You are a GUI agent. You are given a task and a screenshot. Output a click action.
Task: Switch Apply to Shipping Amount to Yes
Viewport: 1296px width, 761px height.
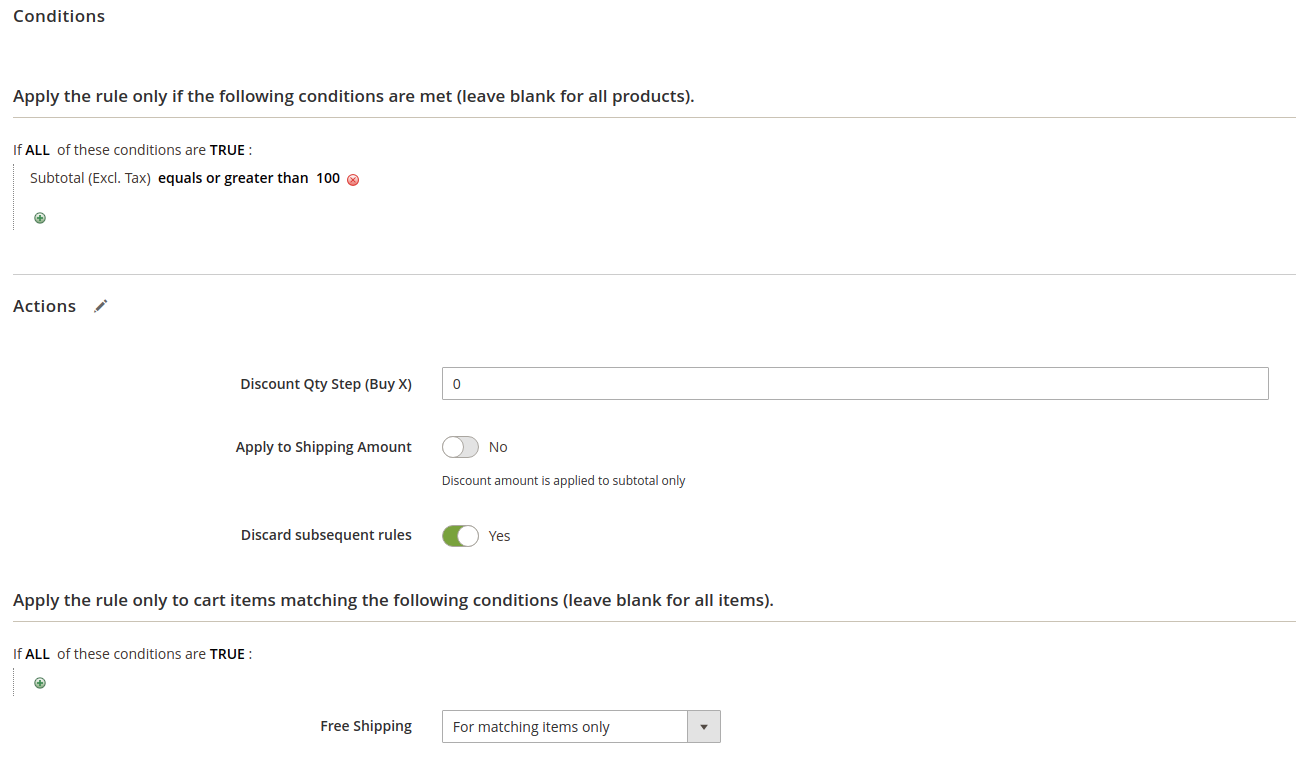460,447
